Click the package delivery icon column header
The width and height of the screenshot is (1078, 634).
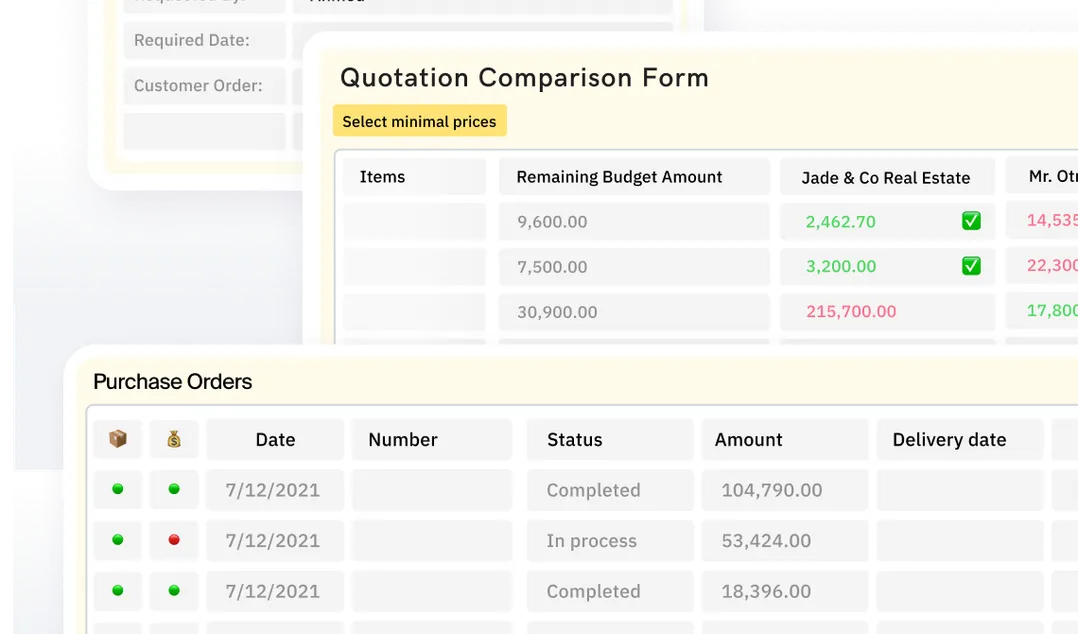pos(117,439)
